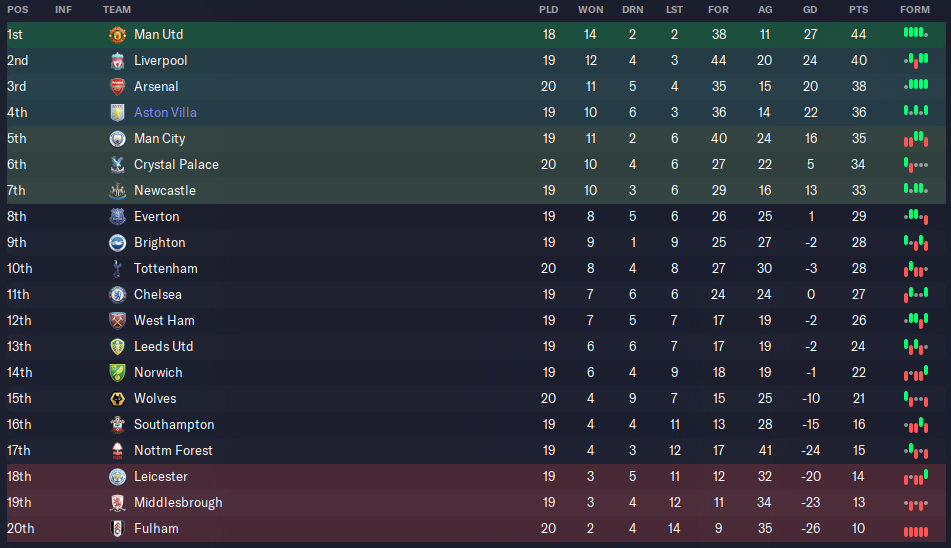This screenshot has height=548, width=951.
Task: Click the Norwich club crest
Action: coord(117,373)
